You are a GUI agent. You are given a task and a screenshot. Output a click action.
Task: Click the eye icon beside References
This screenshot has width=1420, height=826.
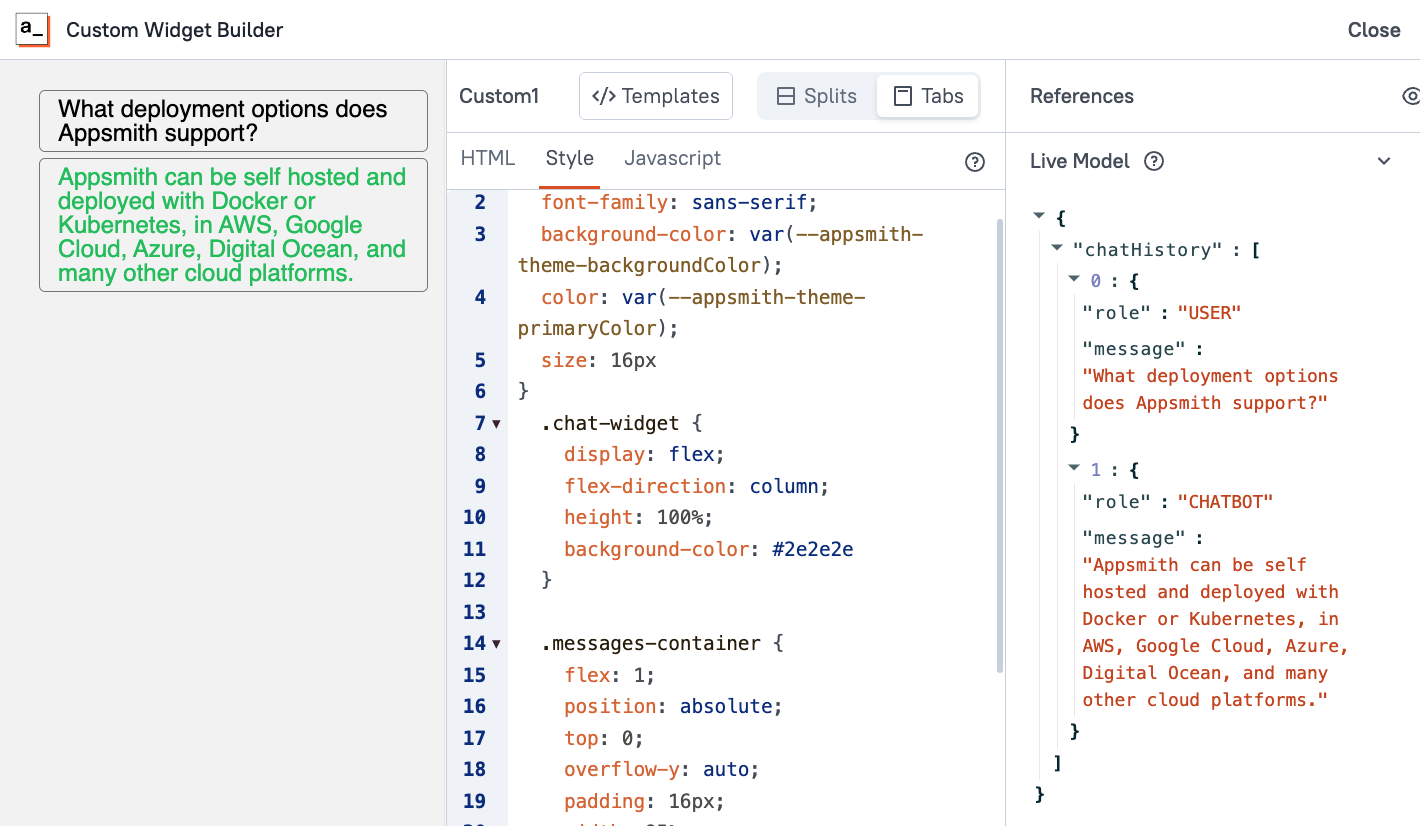pyautogui.click(x=1410, y=96)
